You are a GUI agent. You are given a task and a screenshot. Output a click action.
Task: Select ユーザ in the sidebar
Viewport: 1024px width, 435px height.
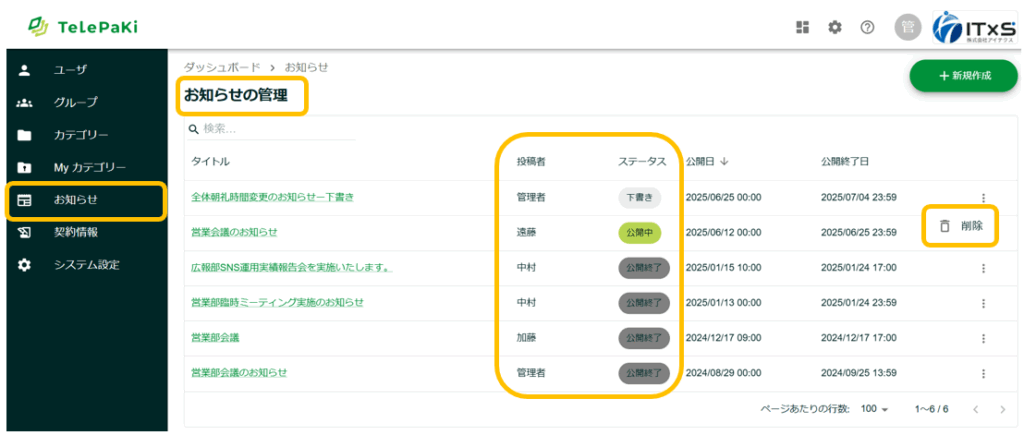(x=70, y=70)
